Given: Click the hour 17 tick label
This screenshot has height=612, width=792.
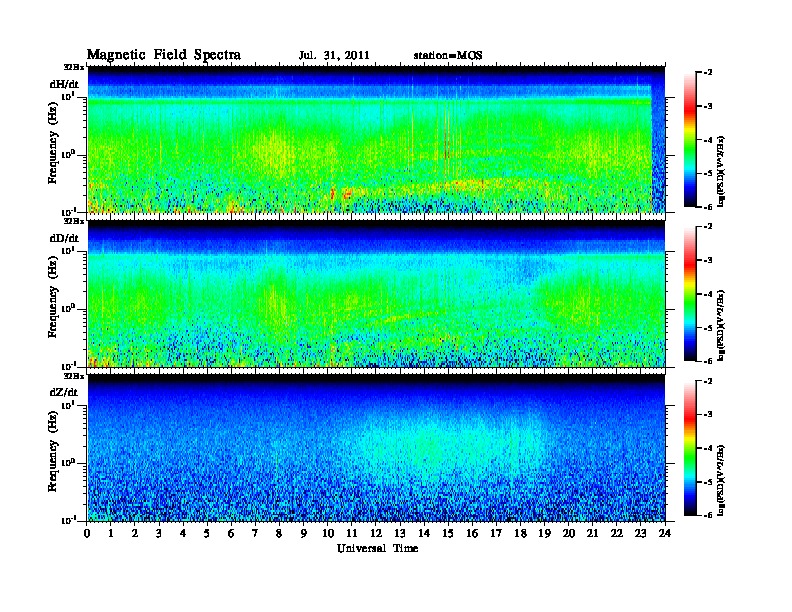Looking at the screenshot, I should click(496, 533).
